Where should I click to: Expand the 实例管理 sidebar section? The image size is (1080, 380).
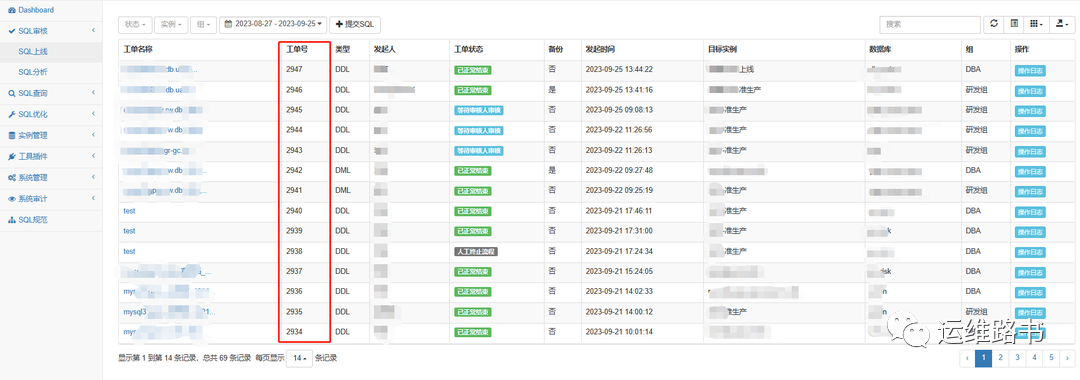(51, 136)
